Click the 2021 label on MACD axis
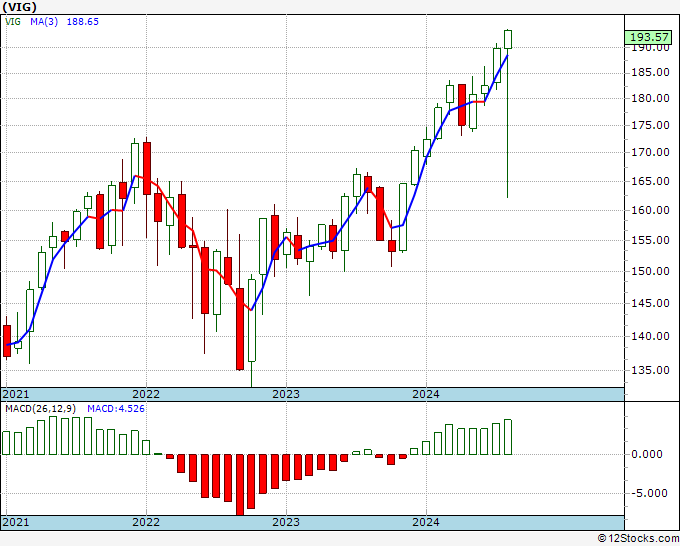Image resolution: width=680 pixels, height=546 pixels. [x=16, y=522]
